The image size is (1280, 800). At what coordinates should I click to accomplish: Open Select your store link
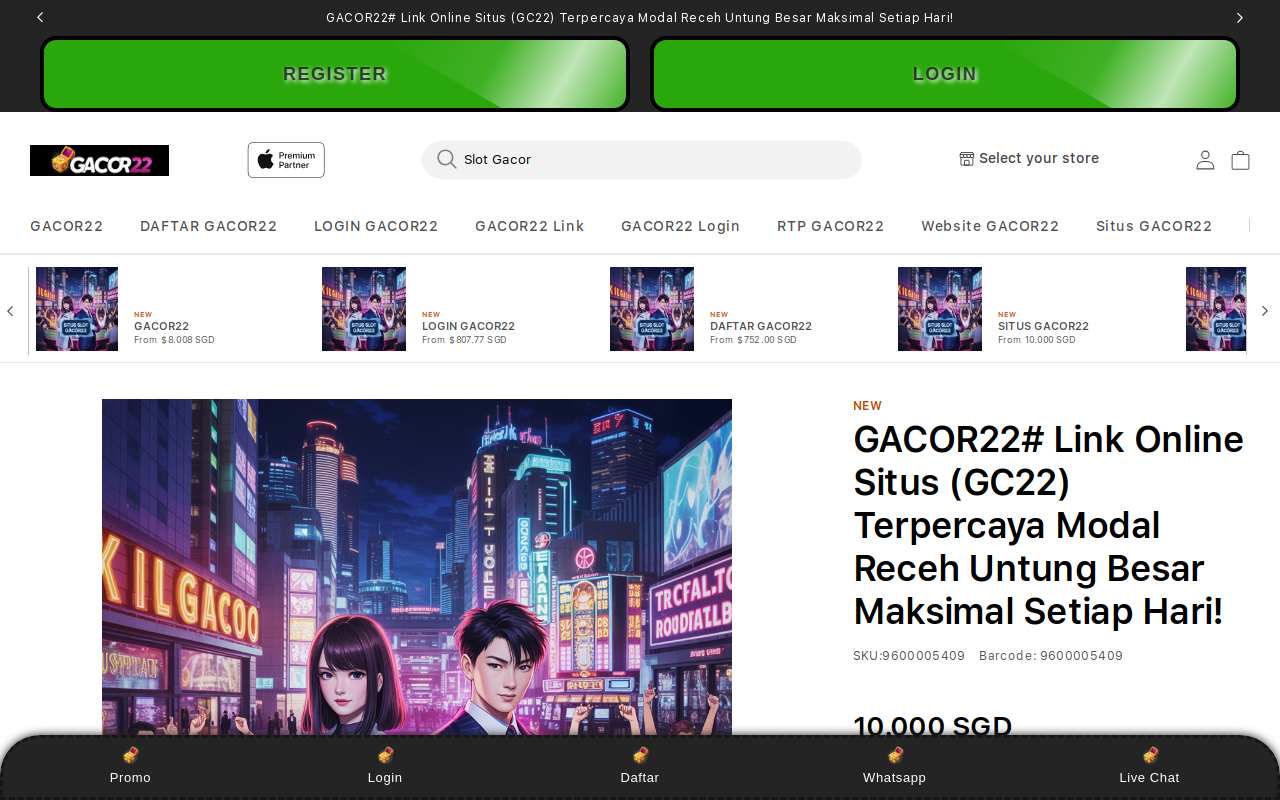tap(1029, 159)
